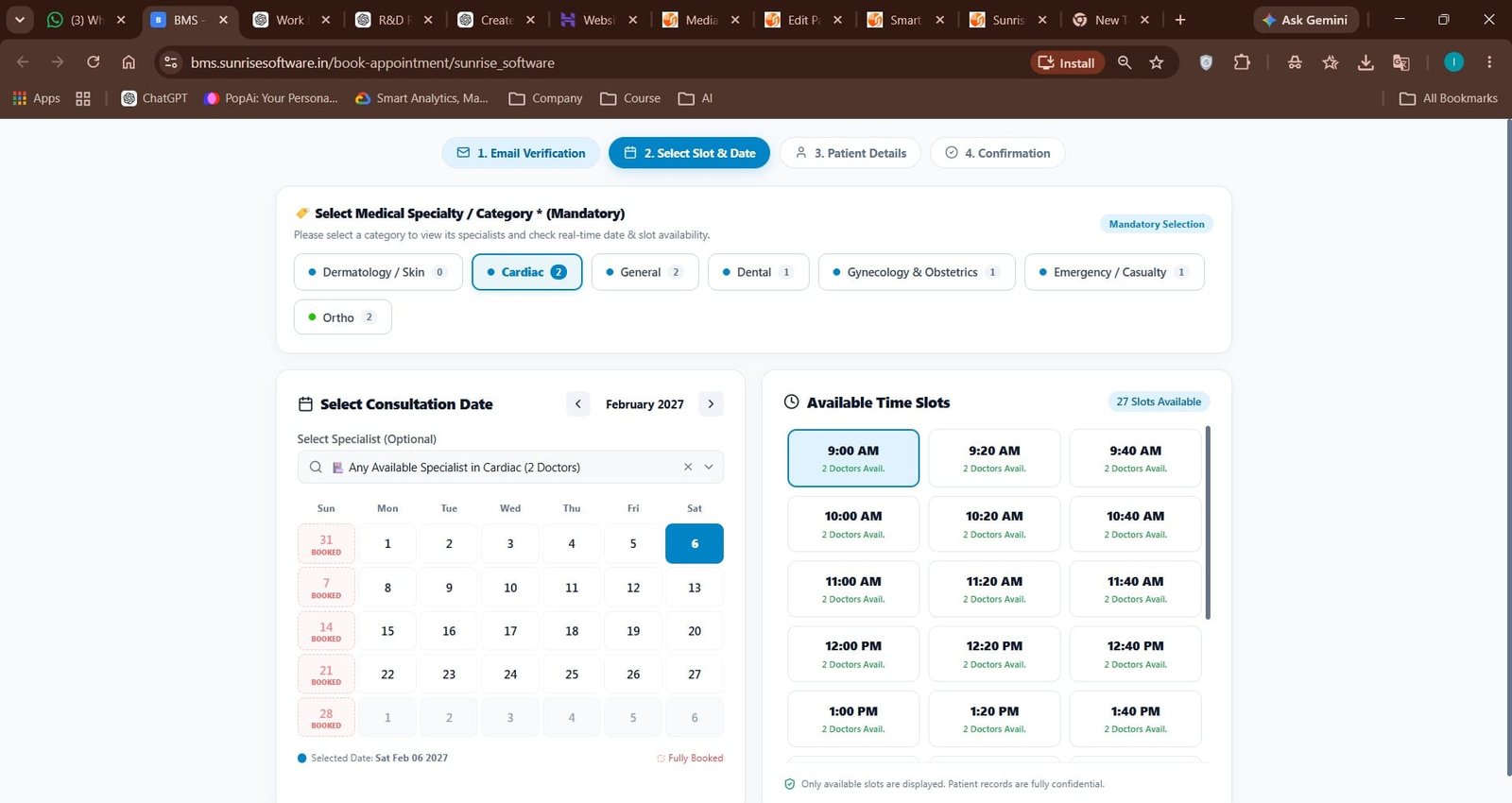Go to step 1 Email Verification
1512x803 pixels.
[521, 153]
